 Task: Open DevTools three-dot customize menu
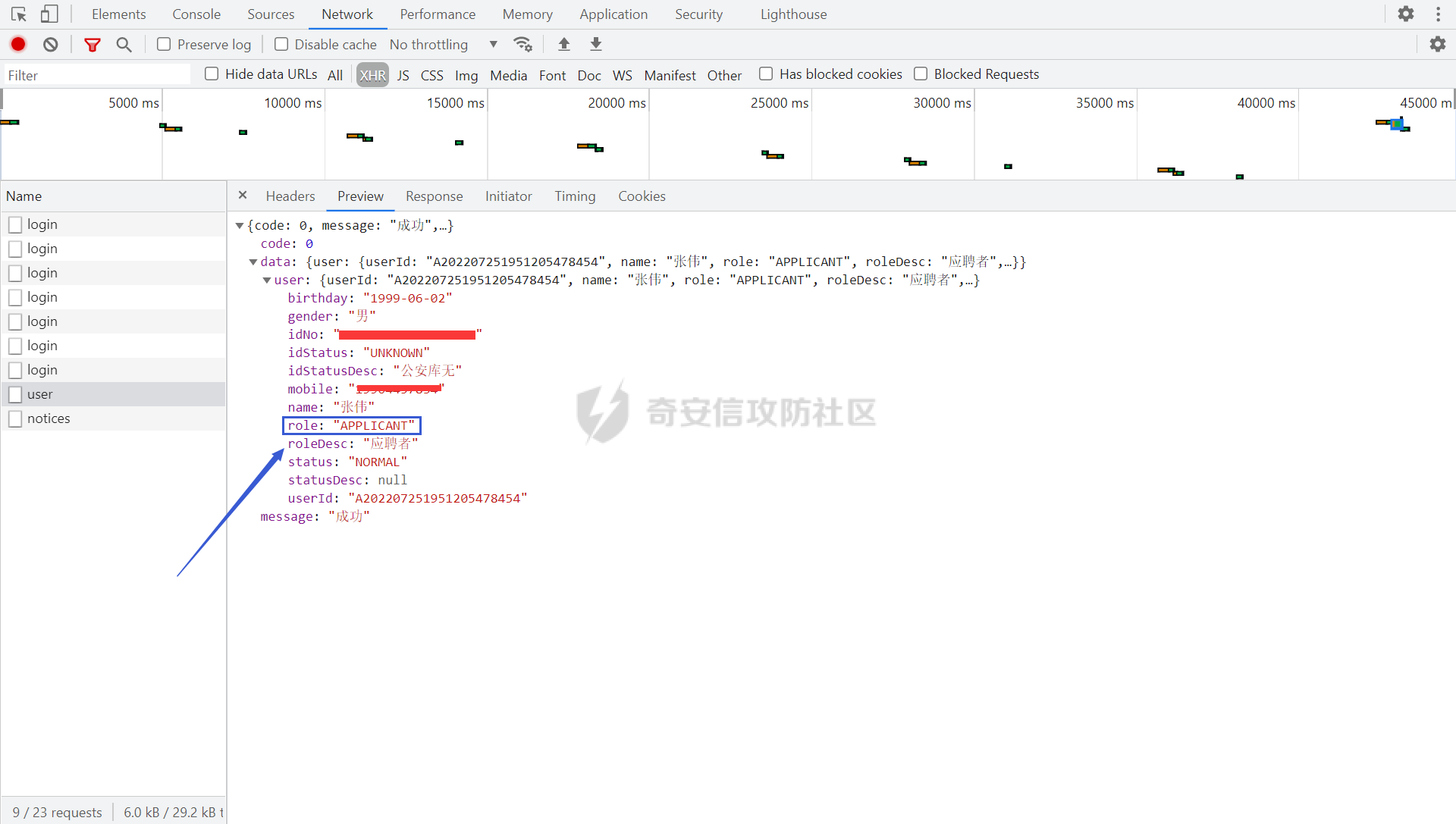[x=1438, y=14]
